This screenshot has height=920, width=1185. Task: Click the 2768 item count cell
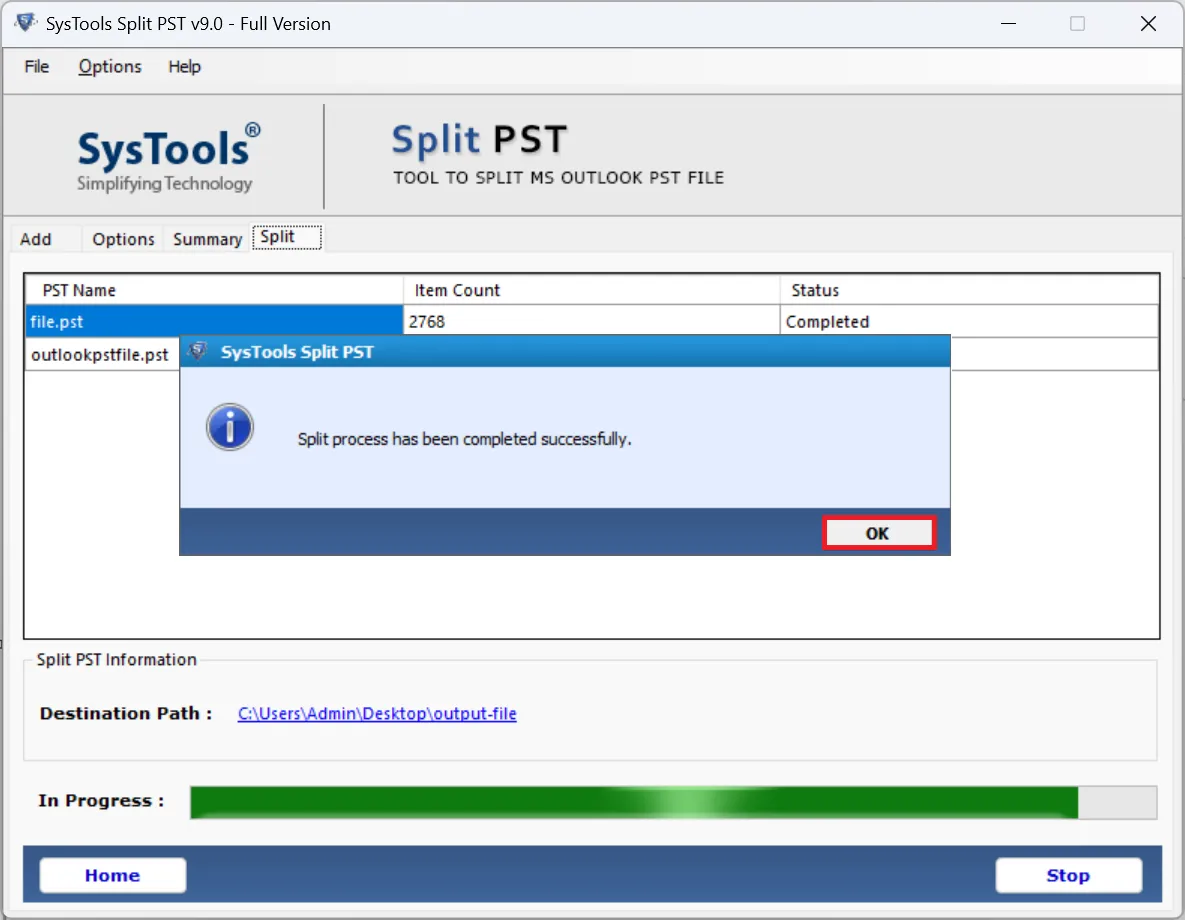(591, 321)
